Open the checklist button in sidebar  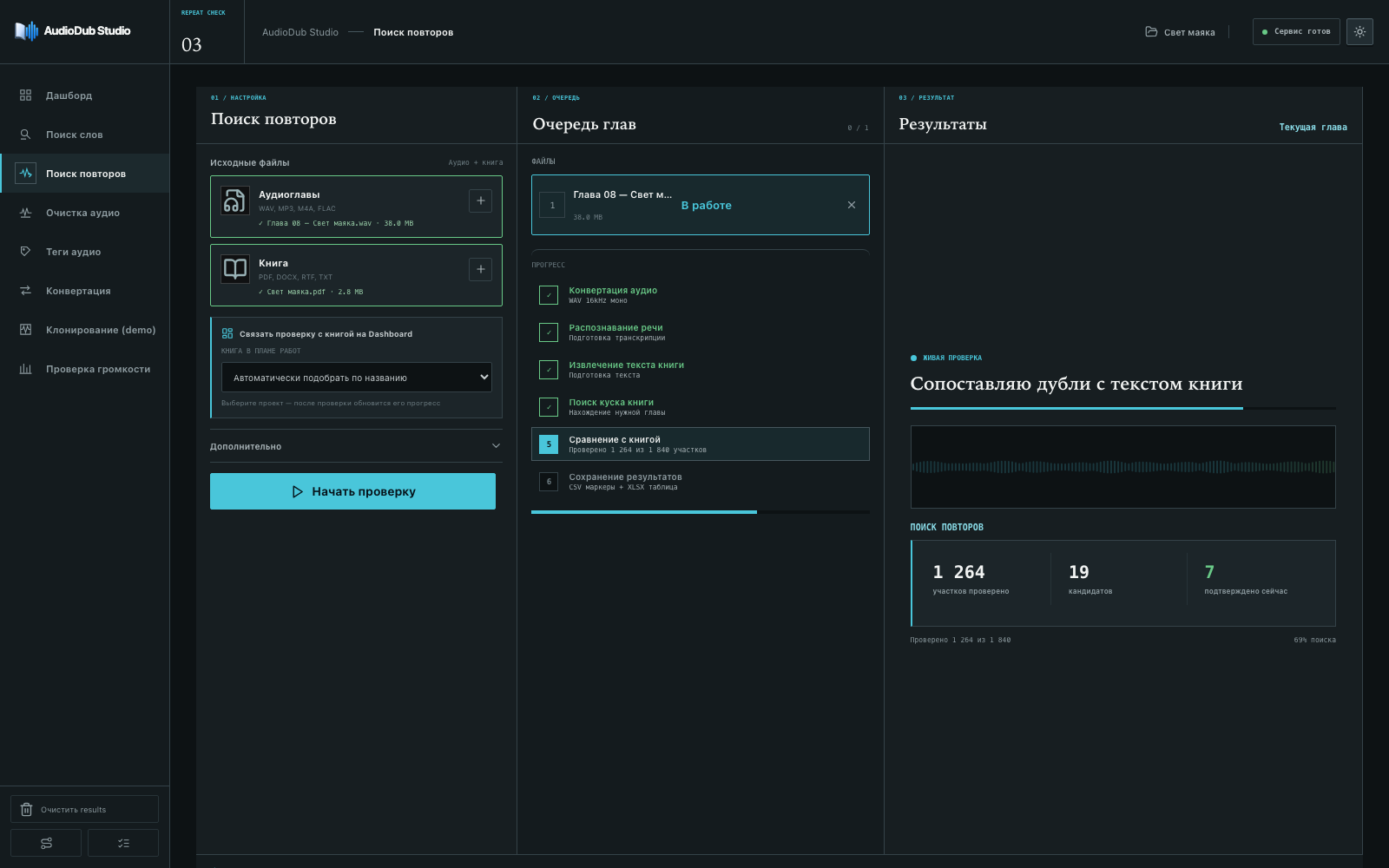click(123, 843)
